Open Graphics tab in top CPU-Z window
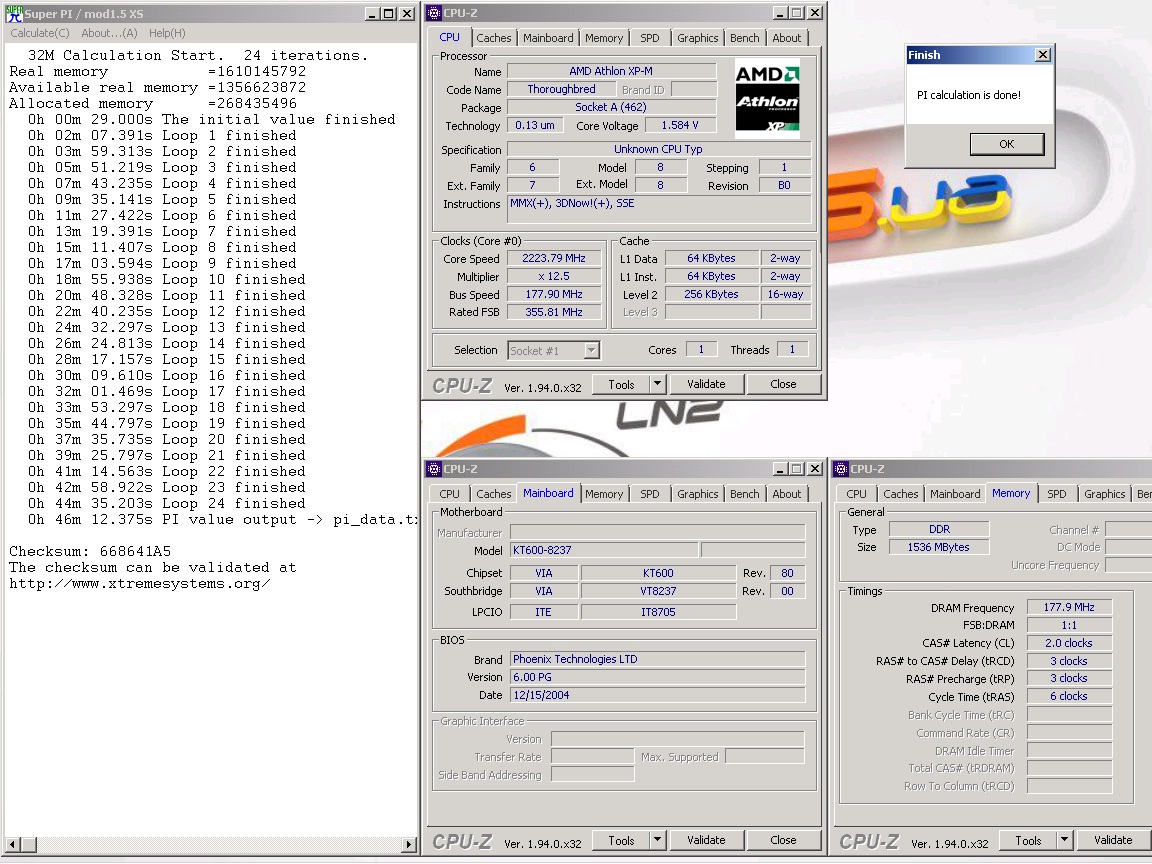This screenshot has width=1152, height=864. pyautogui.click(x=697, y=38)
